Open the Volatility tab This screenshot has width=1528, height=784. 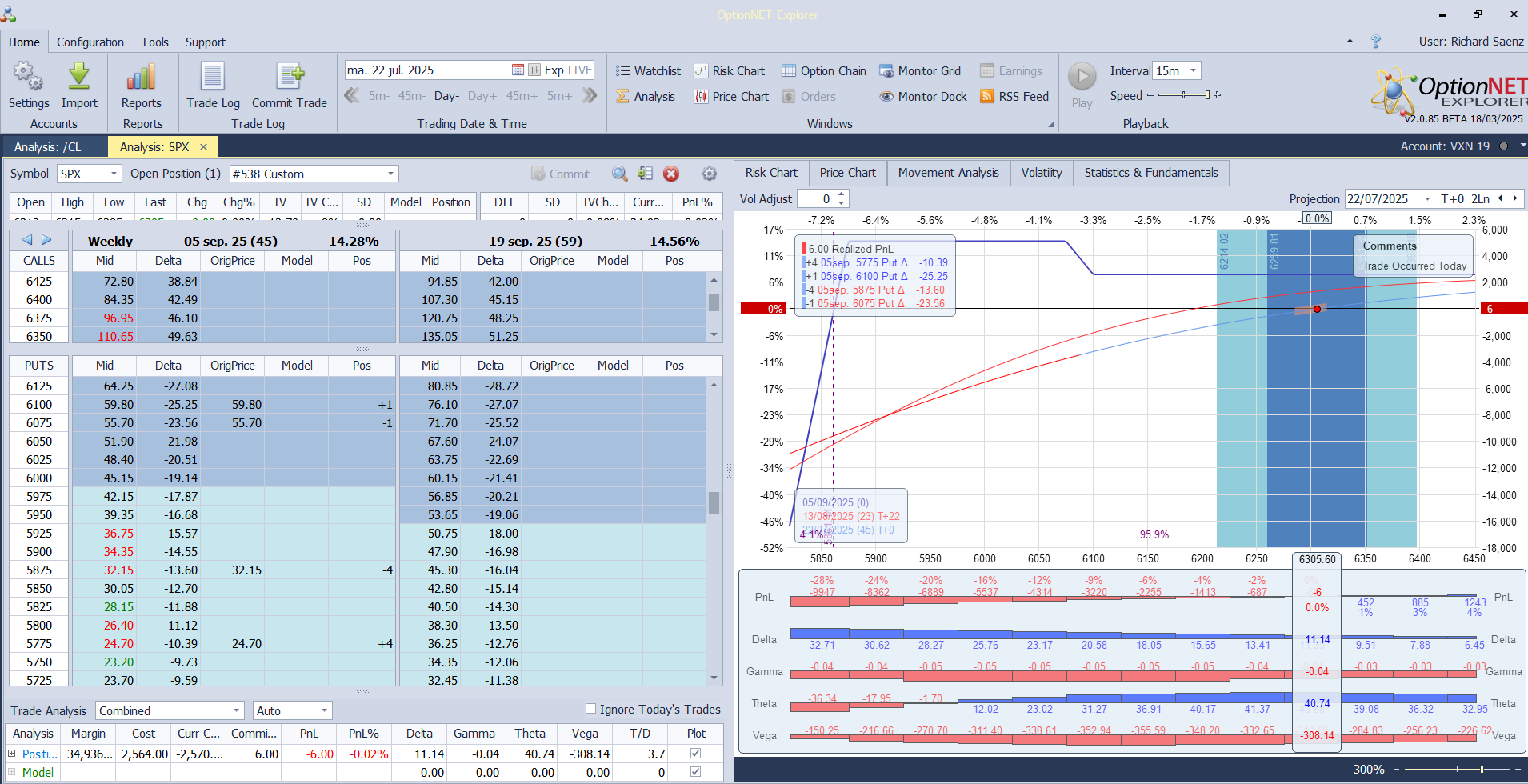pos(1042,173)
